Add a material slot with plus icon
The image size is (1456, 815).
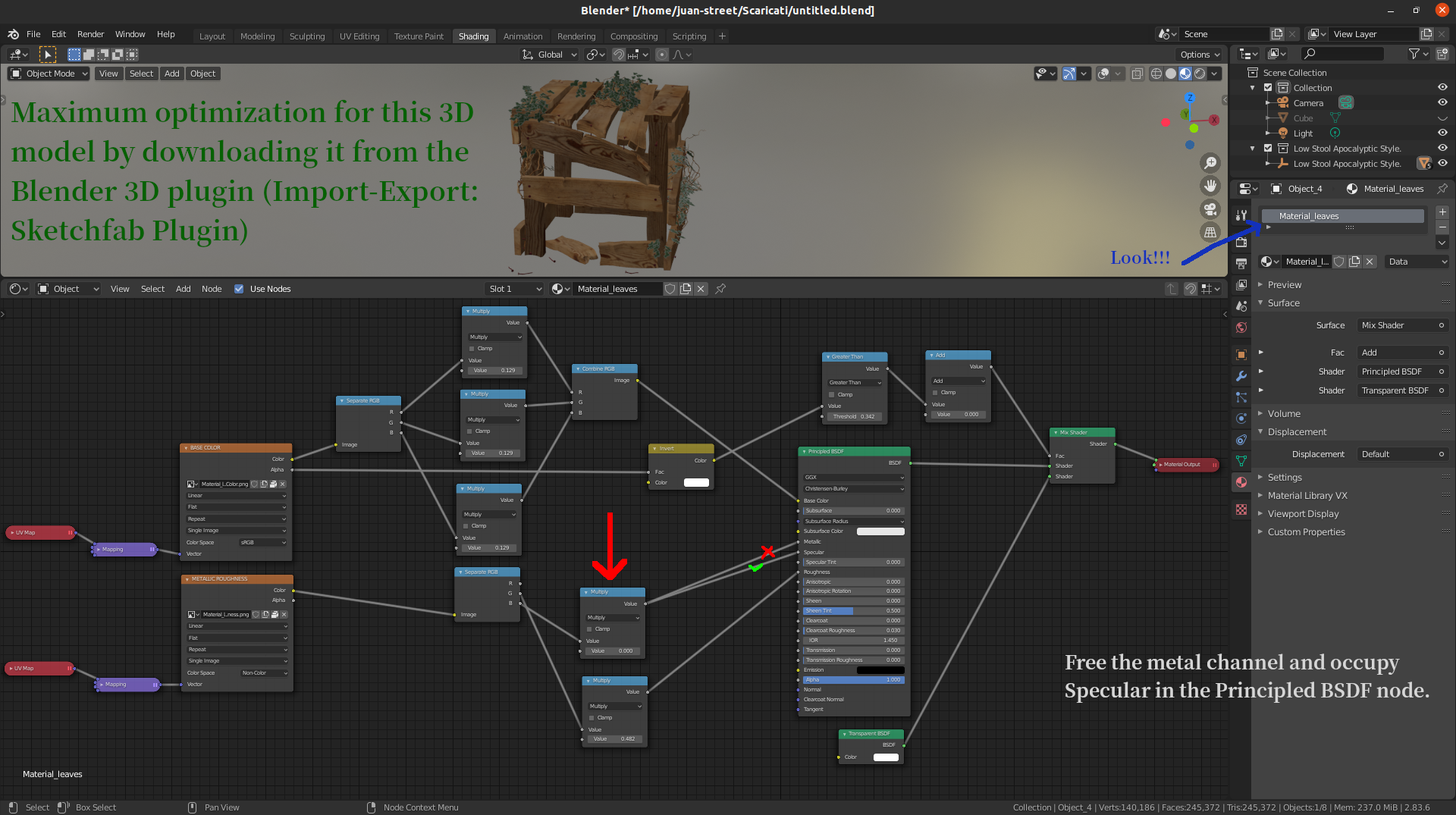coord(1442,212)
